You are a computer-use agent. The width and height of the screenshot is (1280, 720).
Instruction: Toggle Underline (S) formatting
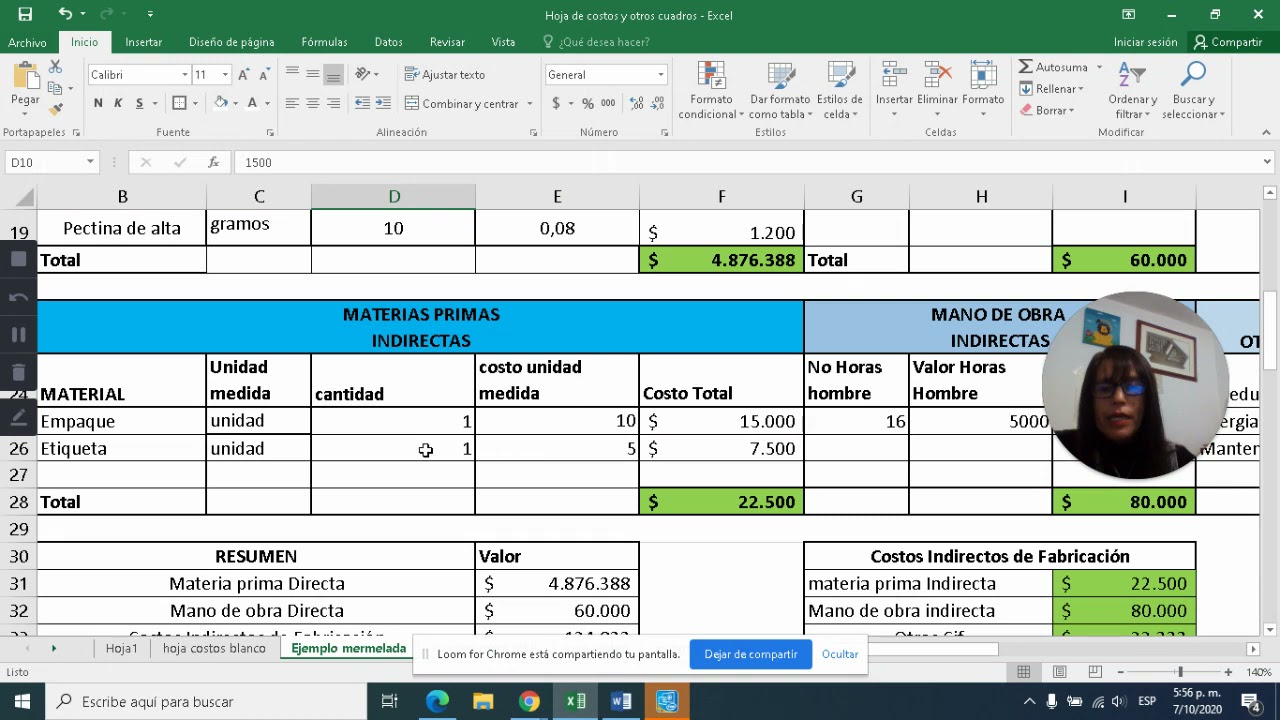(139, 103)
